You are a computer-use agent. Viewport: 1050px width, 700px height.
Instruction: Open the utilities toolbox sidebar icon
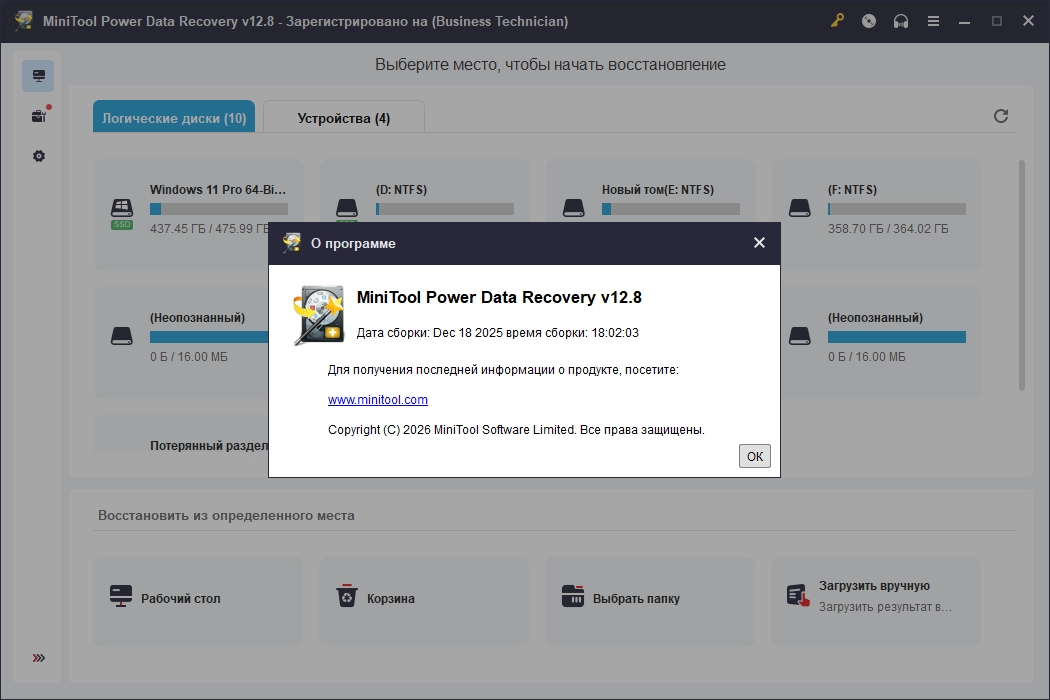point(39,116)
